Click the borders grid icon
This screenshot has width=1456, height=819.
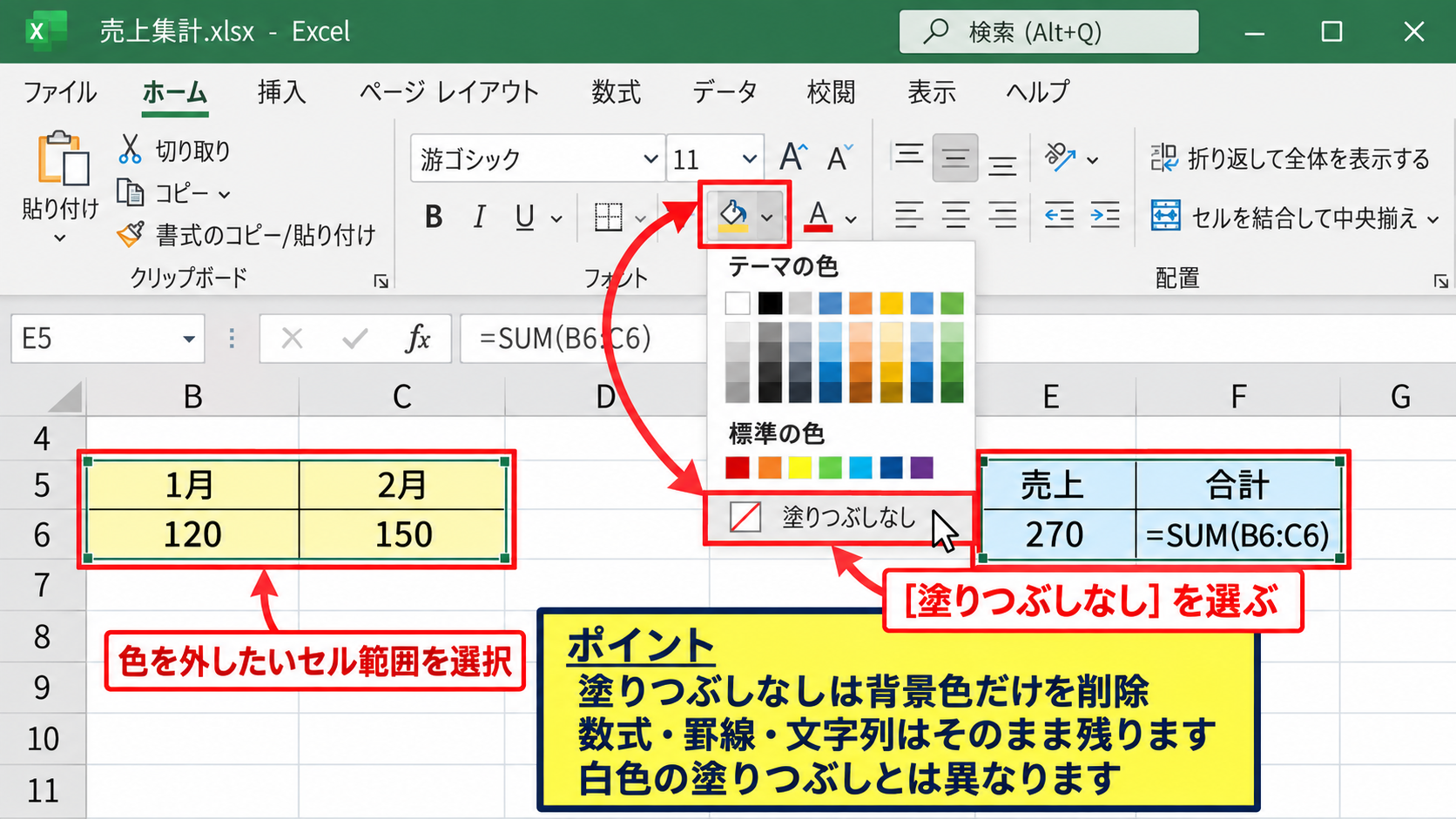(608, 217)
